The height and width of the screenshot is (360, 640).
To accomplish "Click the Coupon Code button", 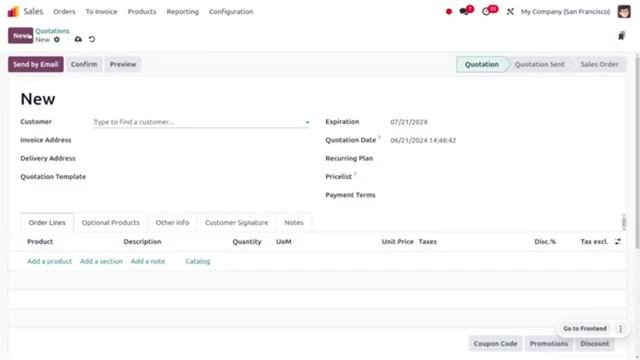I will [x=495, y=344].
